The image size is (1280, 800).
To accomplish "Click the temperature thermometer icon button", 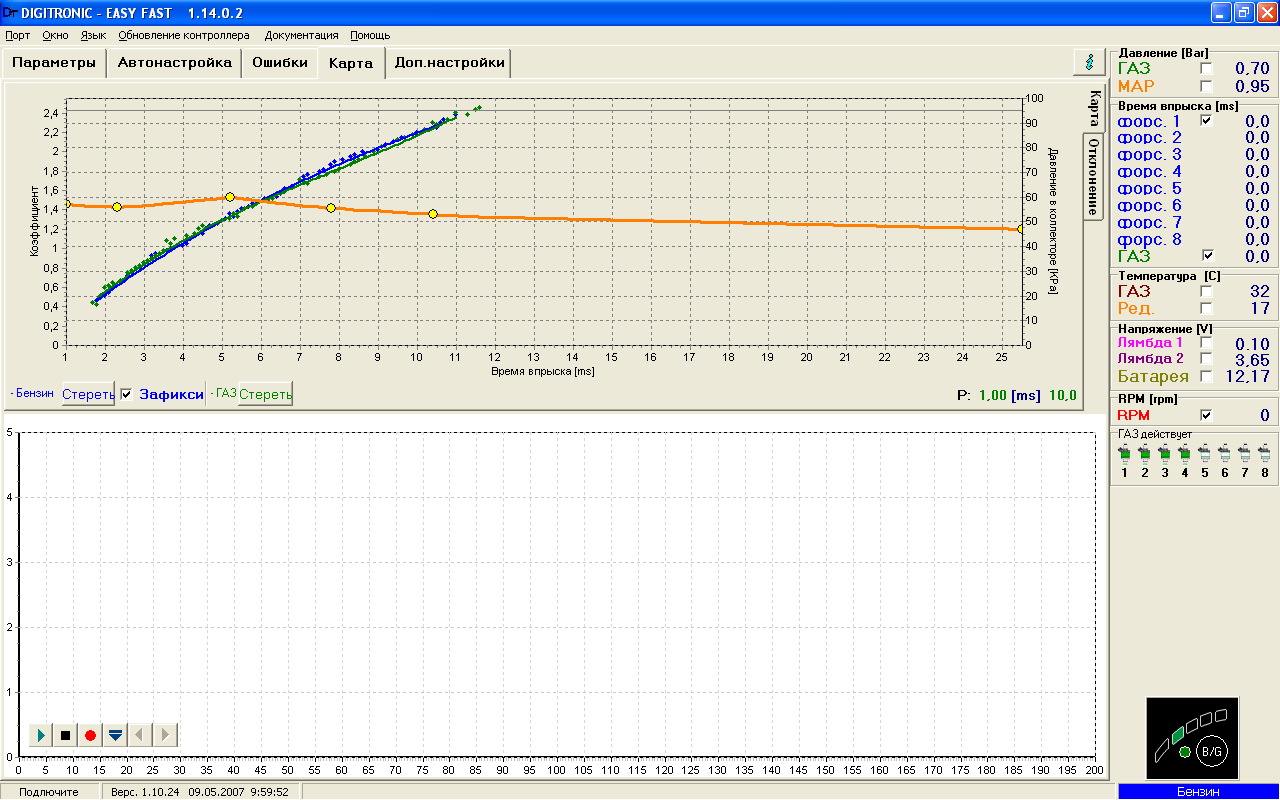I will tap(1089, 61).
